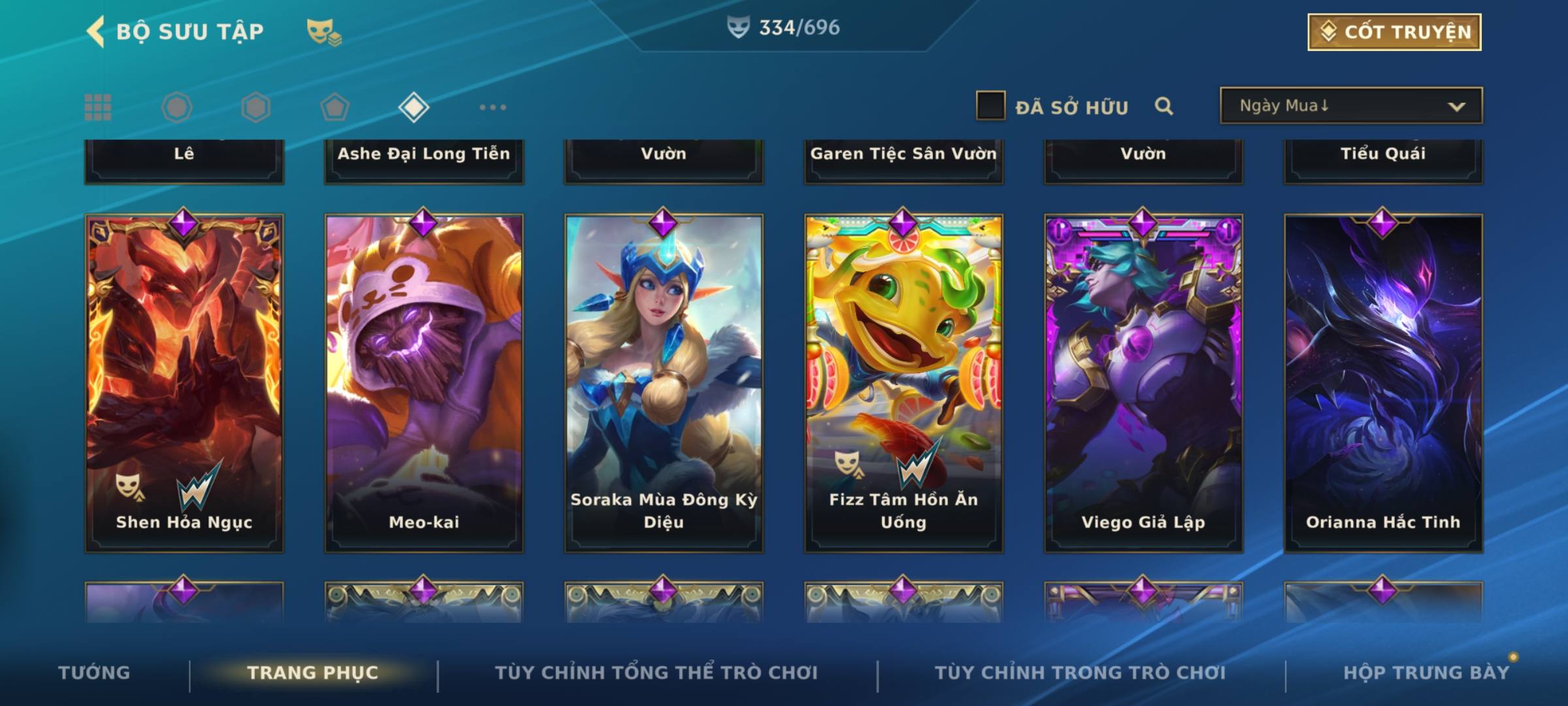View Fizz Tâm Hồn Ăn Uống skin
This screenshot has height=706, width=1568.
[904, 383]
